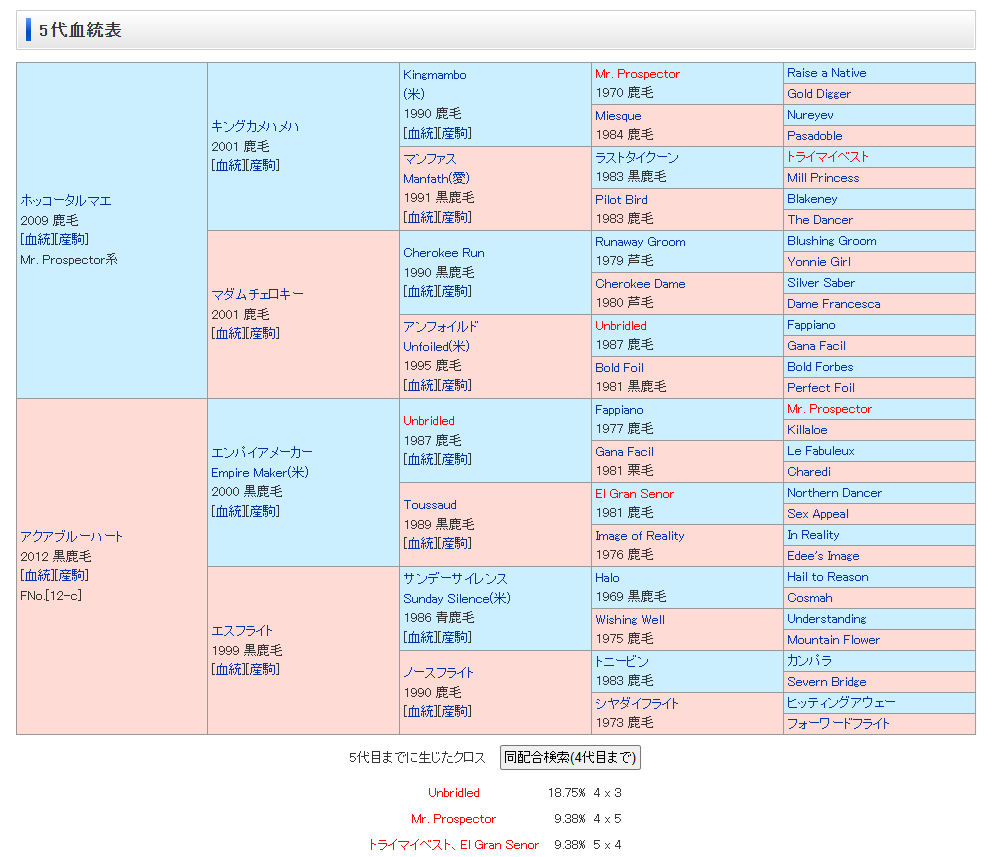Click the 同配合検索(4代まで) button

click(569, 757)
